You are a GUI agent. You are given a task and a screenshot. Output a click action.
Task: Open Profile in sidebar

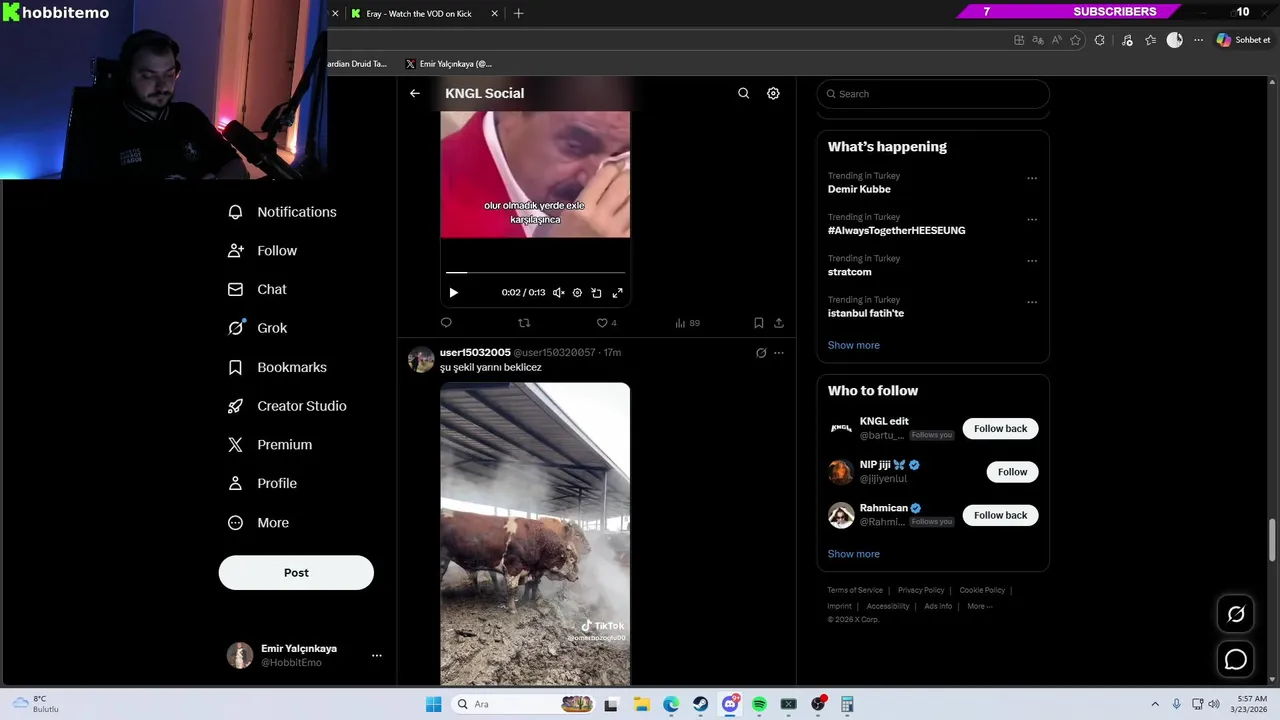pyautogui.click(x=263, y=483)
